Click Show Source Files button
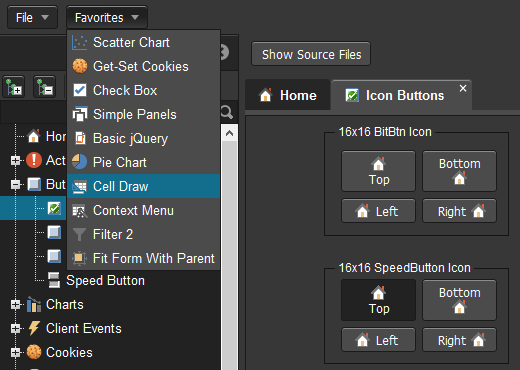Screen dimensions: 520x370 point(311,54)
